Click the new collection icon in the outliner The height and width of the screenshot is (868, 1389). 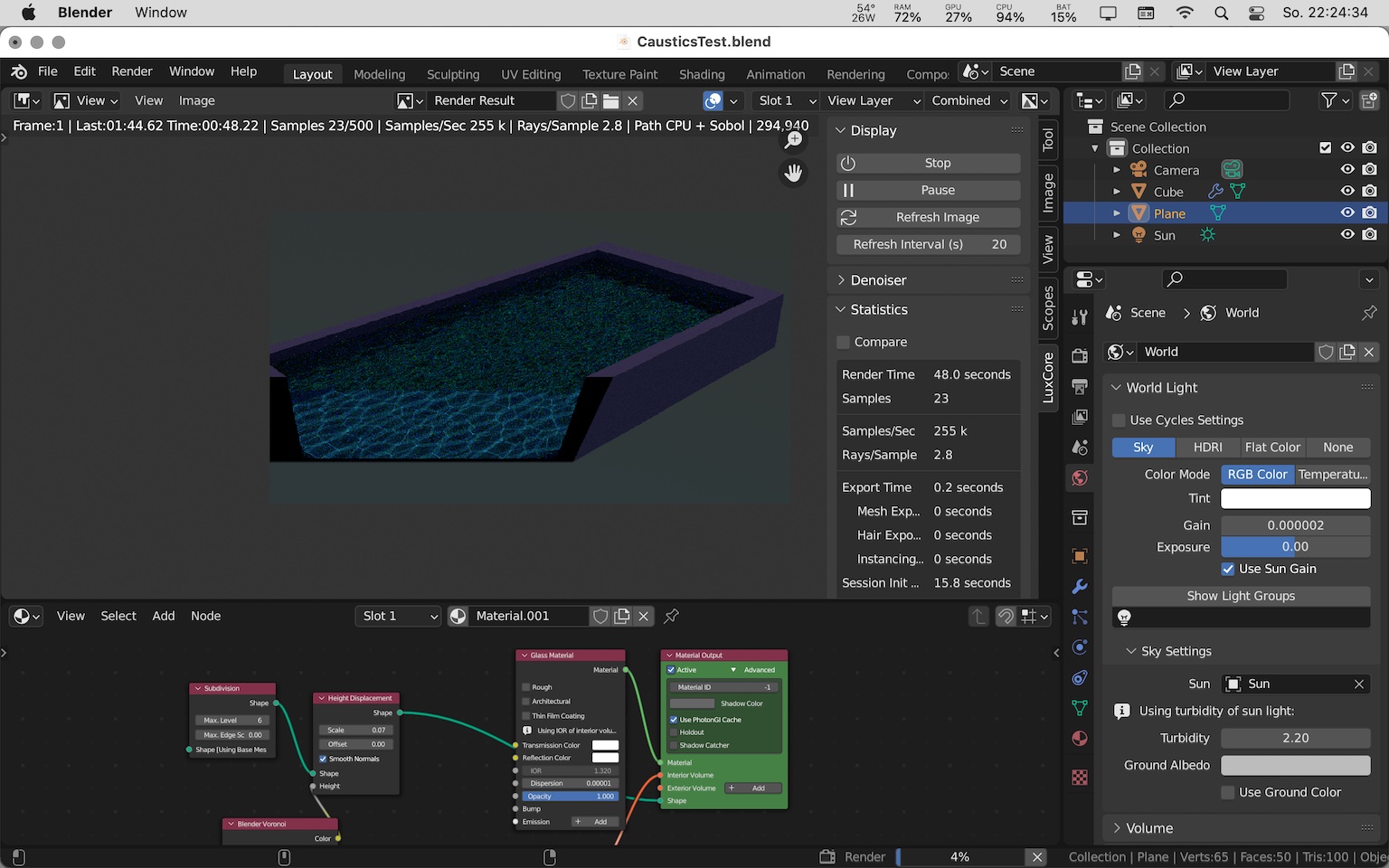click(x=1369, y=100)
